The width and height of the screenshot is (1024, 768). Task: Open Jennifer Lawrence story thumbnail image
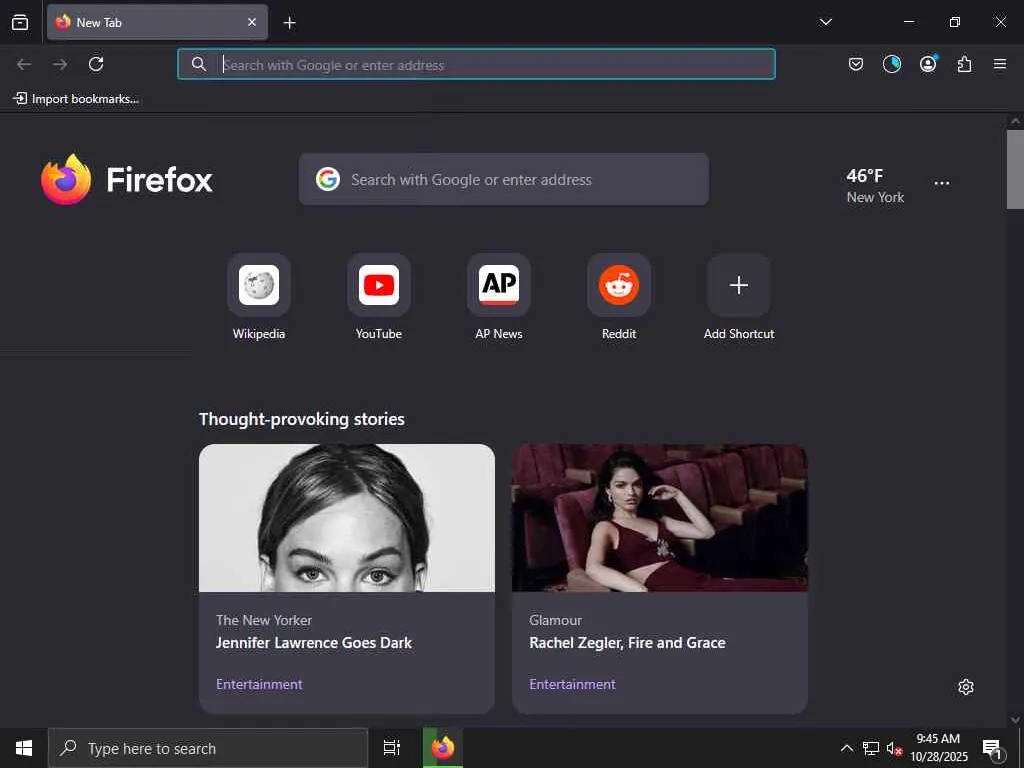(347, 518)
